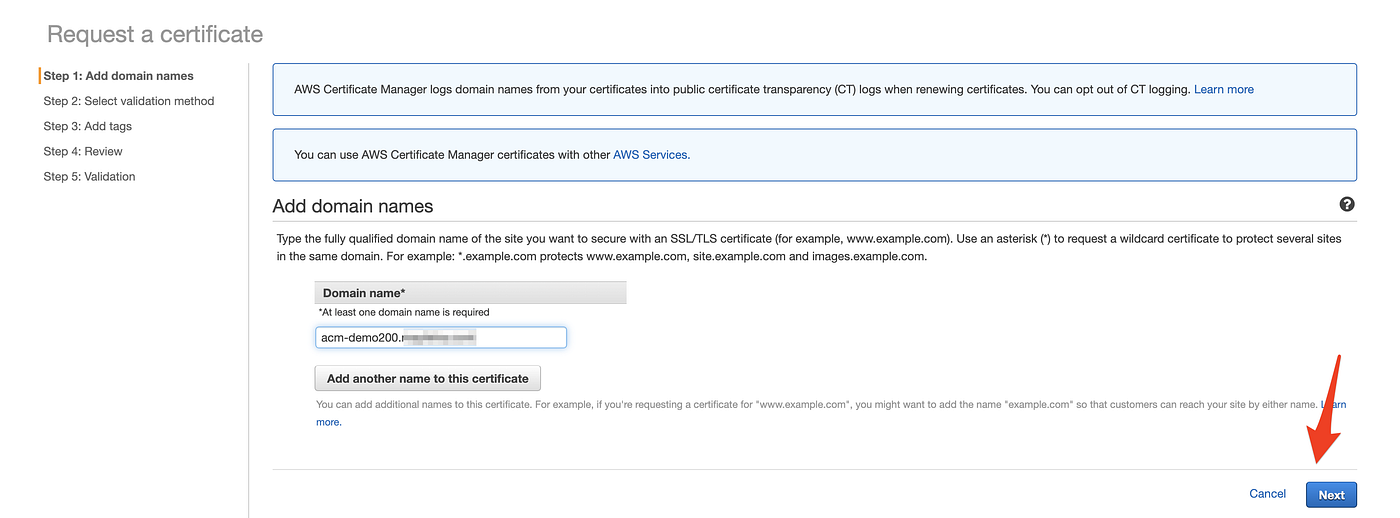
Task: Add another name to this certificate
Action: tap(427, 378)
